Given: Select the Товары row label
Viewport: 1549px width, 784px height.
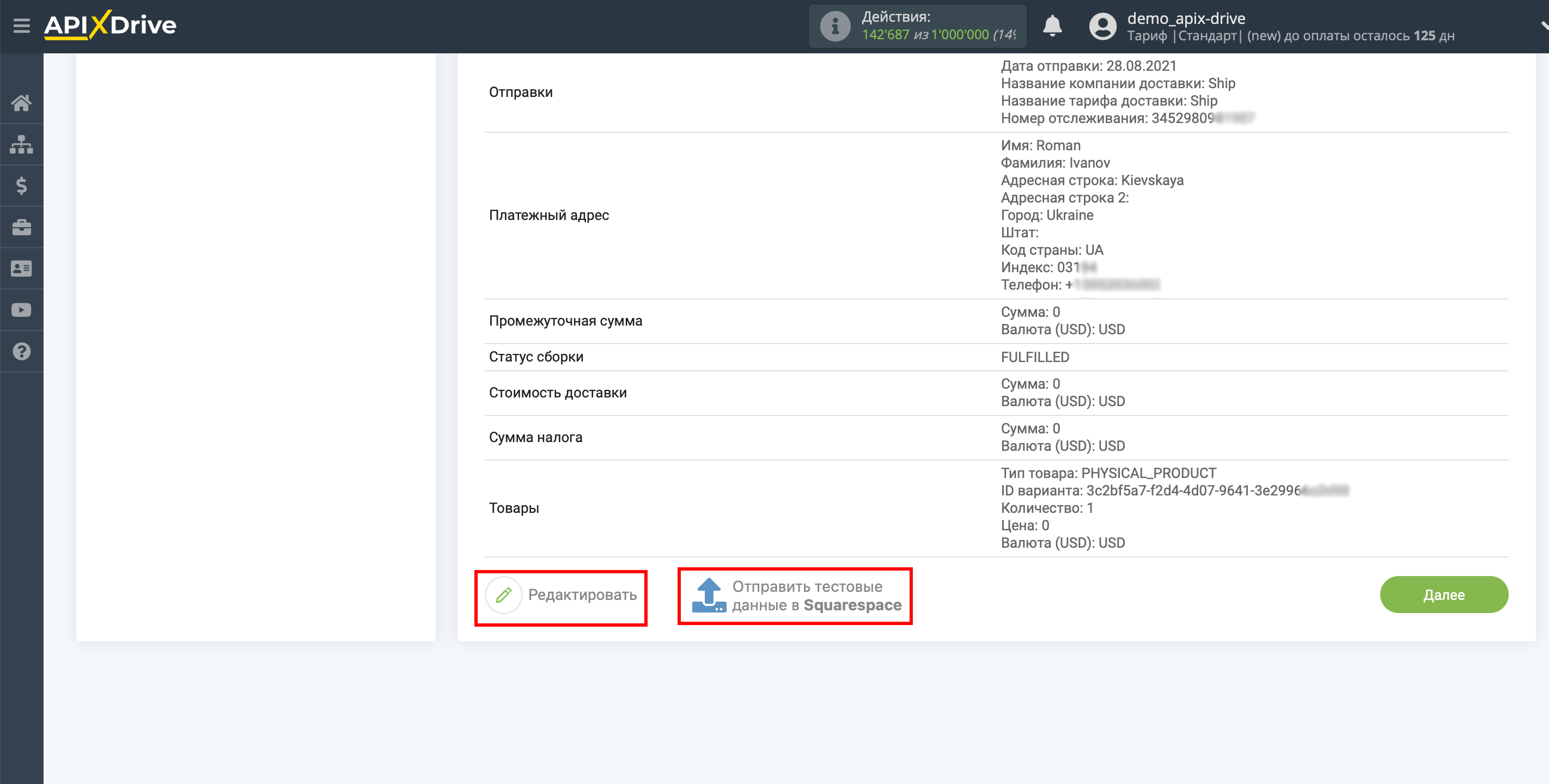Looking at the screenshot, I should [514, 508].
